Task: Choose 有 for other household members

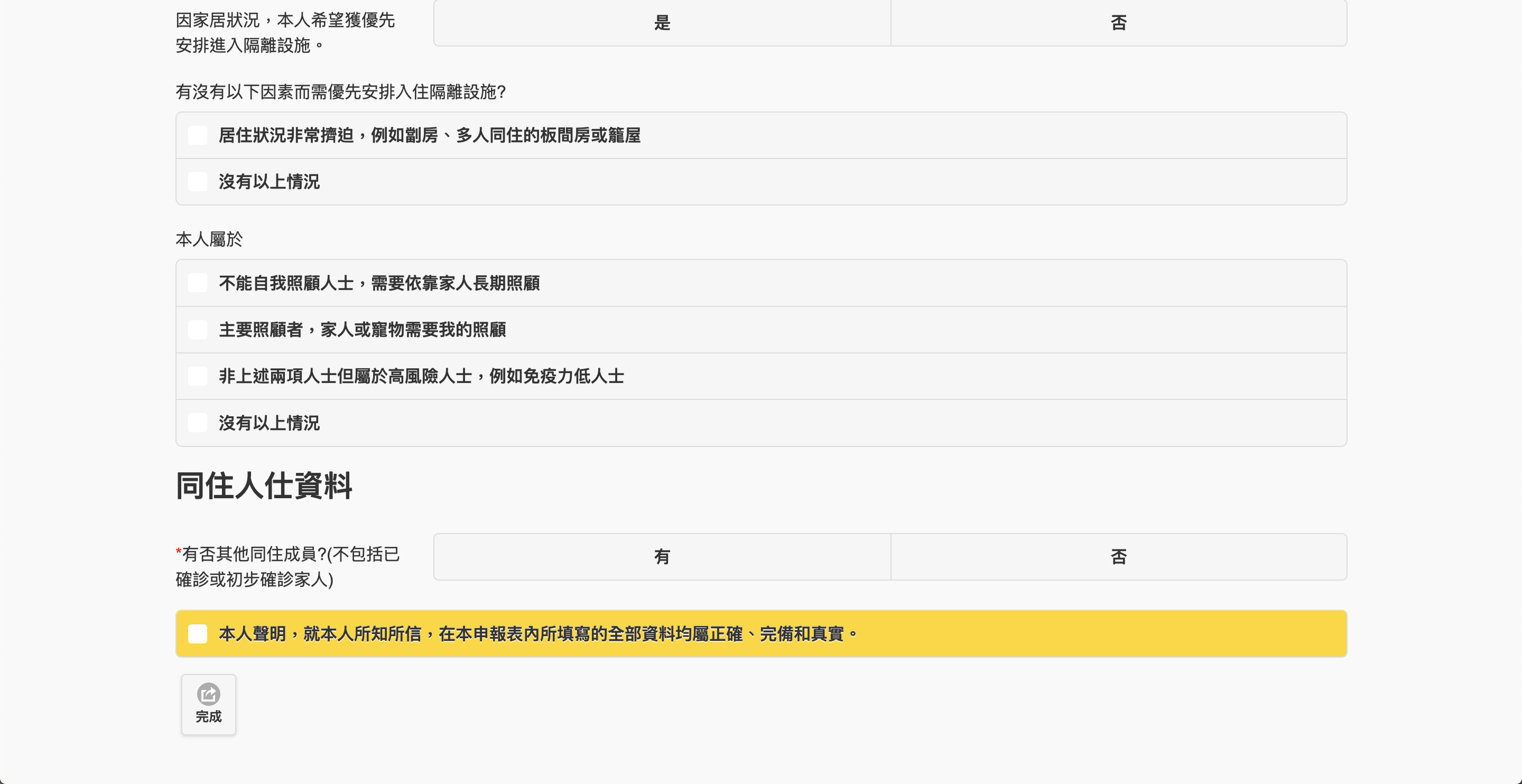Action: point(662,556)
